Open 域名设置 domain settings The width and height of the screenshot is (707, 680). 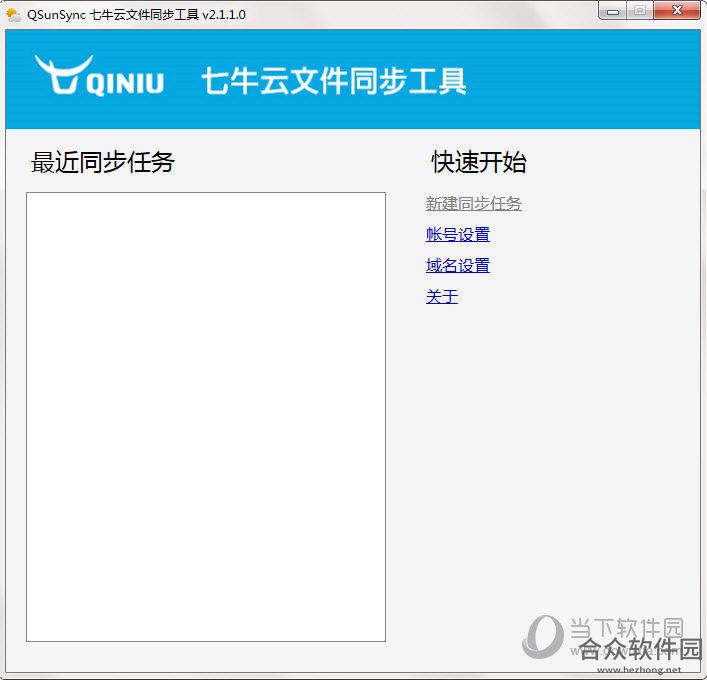pyautogui.click(x=458, y=266)
